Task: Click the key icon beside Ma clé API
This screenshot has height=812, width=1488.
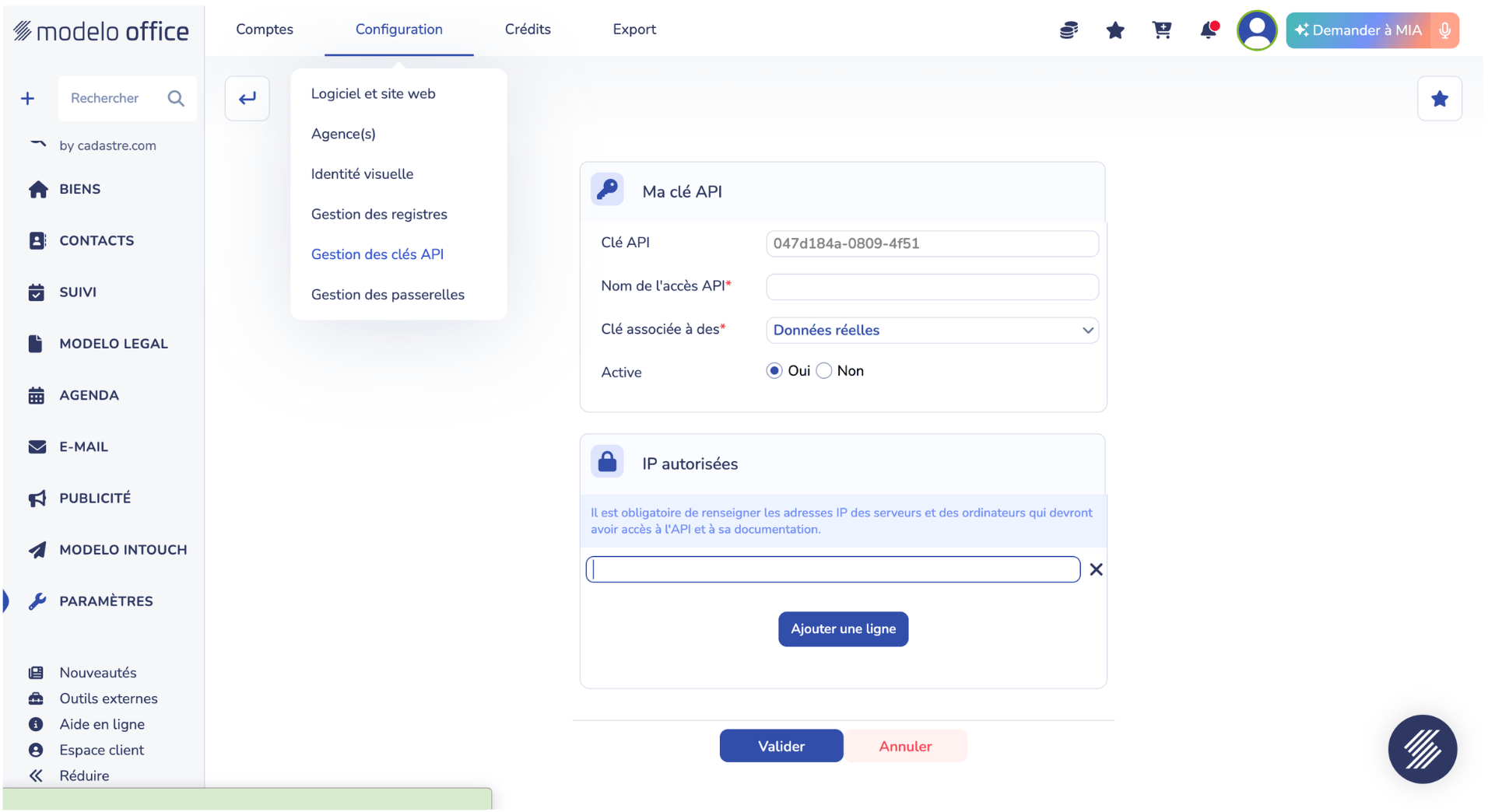Action: point(607,190)
